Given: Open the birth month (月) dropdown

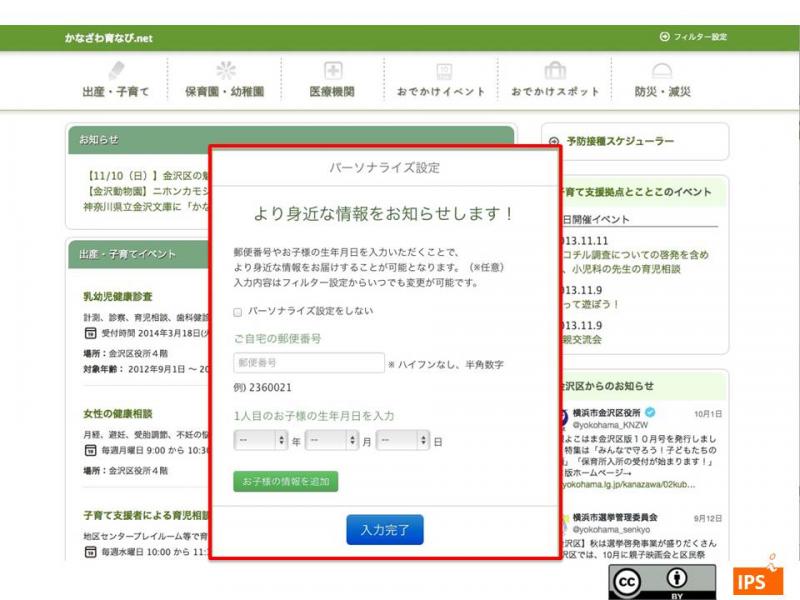Looking at the screenshot, I should click(331, 440).
